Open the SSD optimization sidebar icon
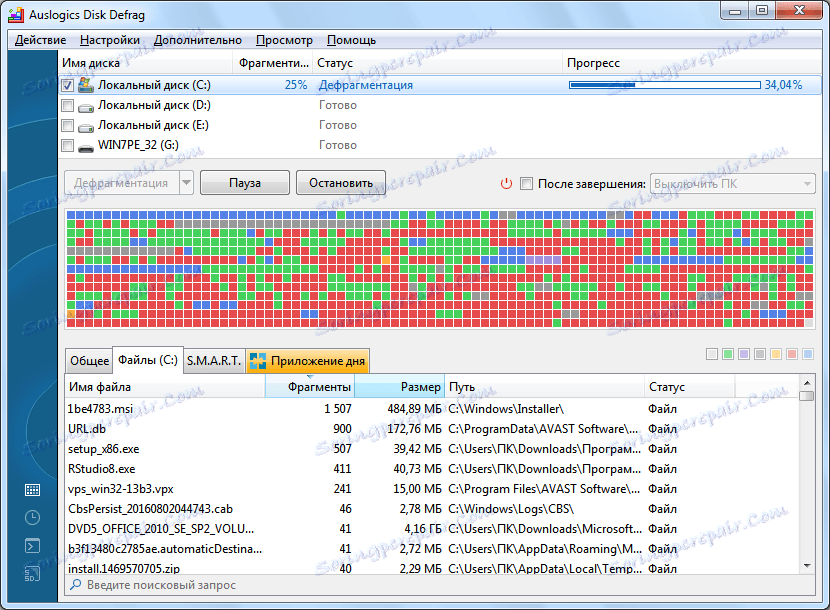This screenshot has height=610, width=830. (32, 573)
